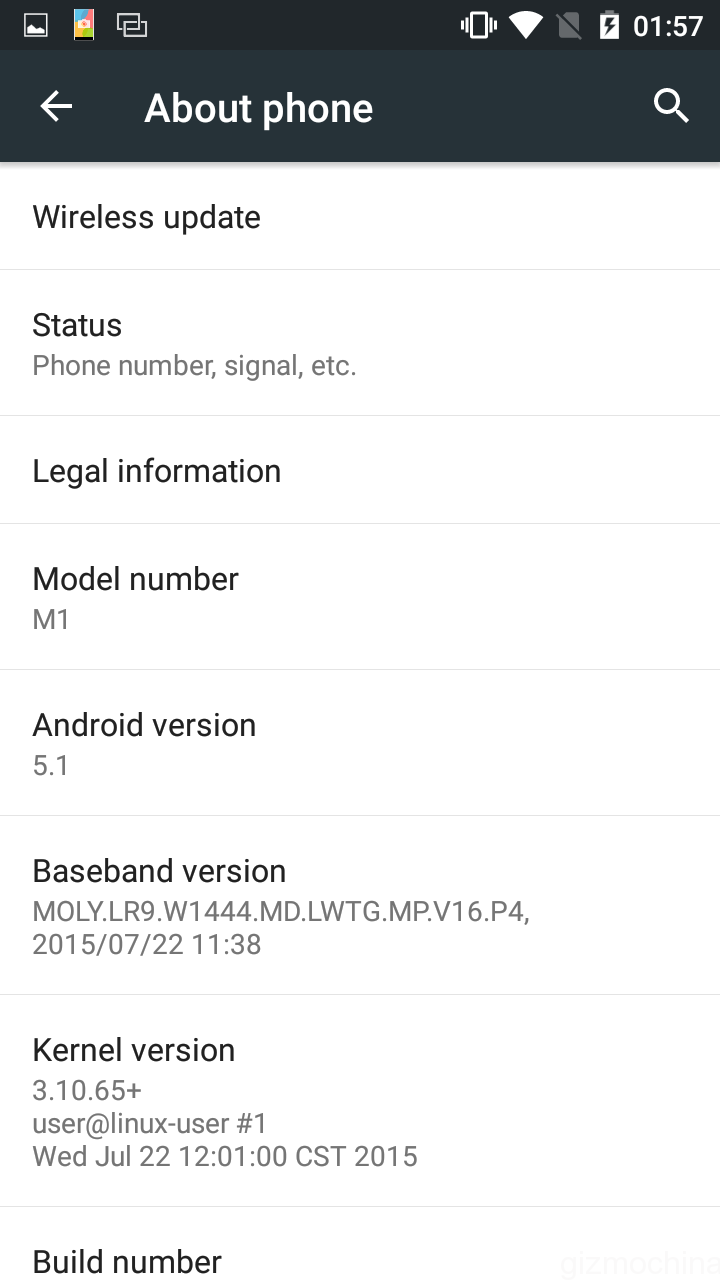Select the Model number M1 entry
Image resolution: width=720 pixels, height=1280 pixels.
click(x=360, y=597)
